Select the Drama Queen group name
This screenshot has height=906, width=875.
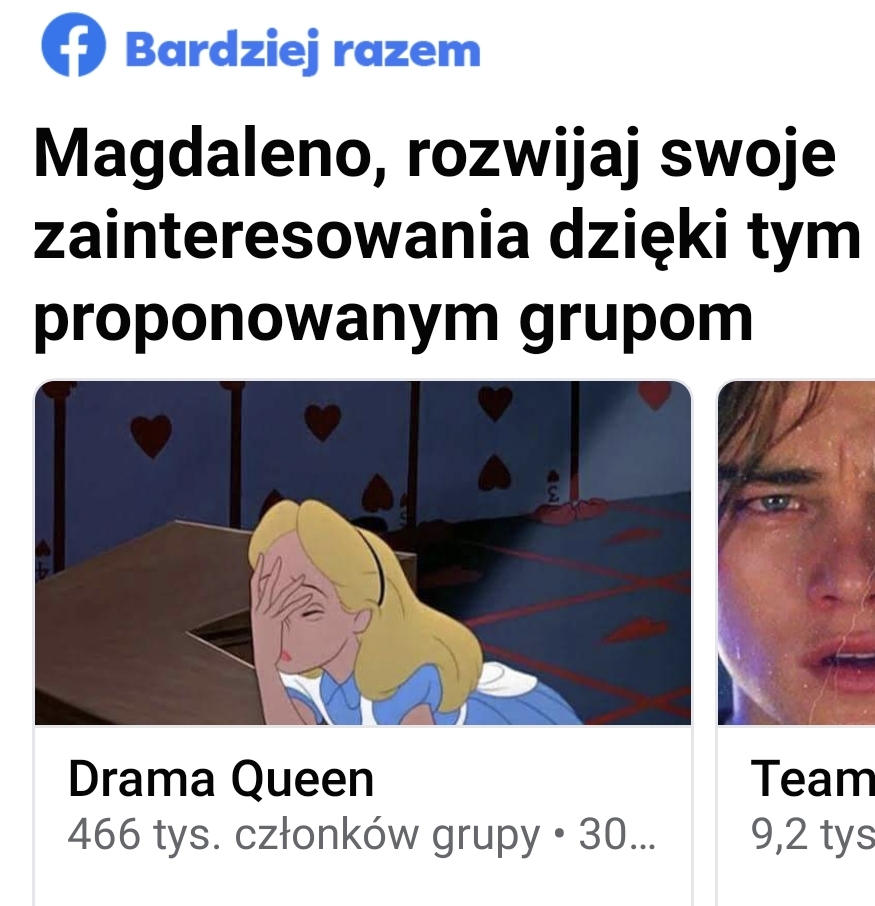pyautogui.click(x=221, y=779)
